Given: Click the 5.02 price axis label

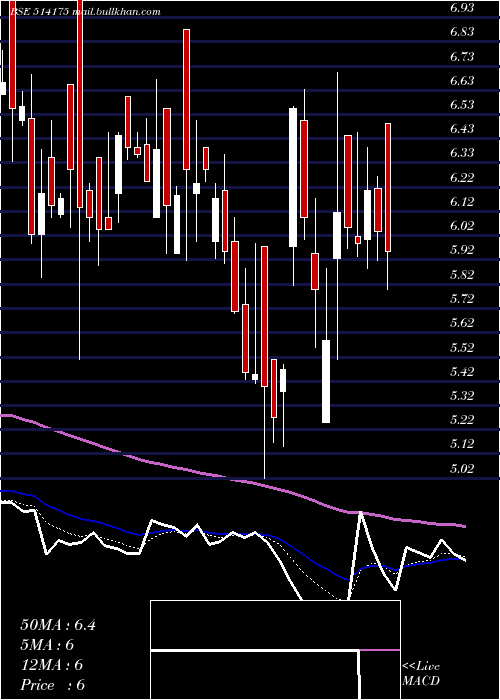Looking at the screenshot, I should pos(462,468).
